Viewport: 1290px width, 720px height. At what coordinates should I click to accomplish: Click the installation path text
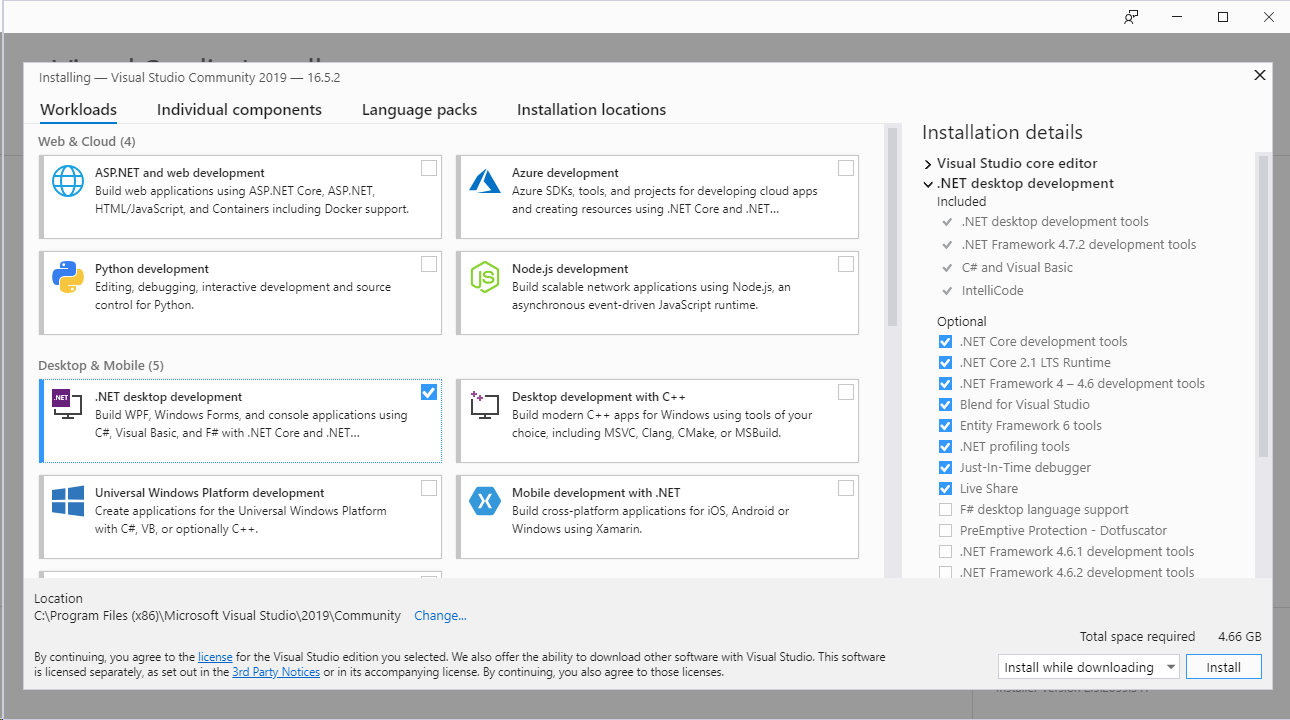point(218,616)
